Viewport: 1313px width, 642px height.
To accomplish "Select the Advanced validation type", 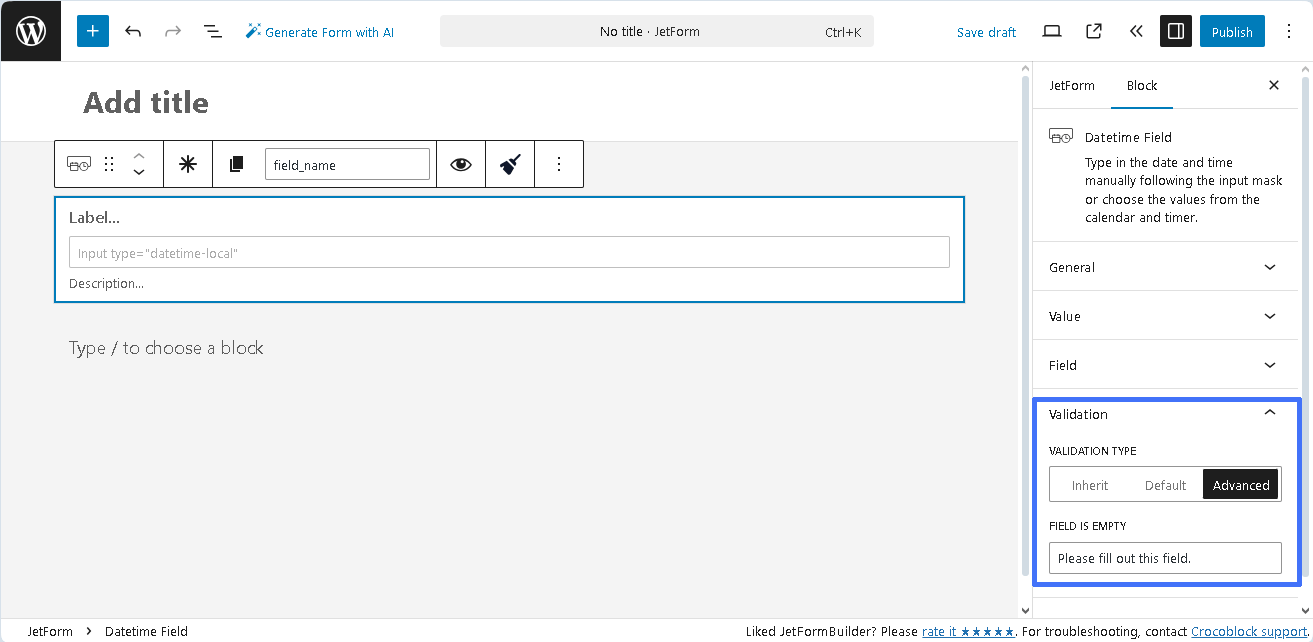I will click(x=1240, y=484).
